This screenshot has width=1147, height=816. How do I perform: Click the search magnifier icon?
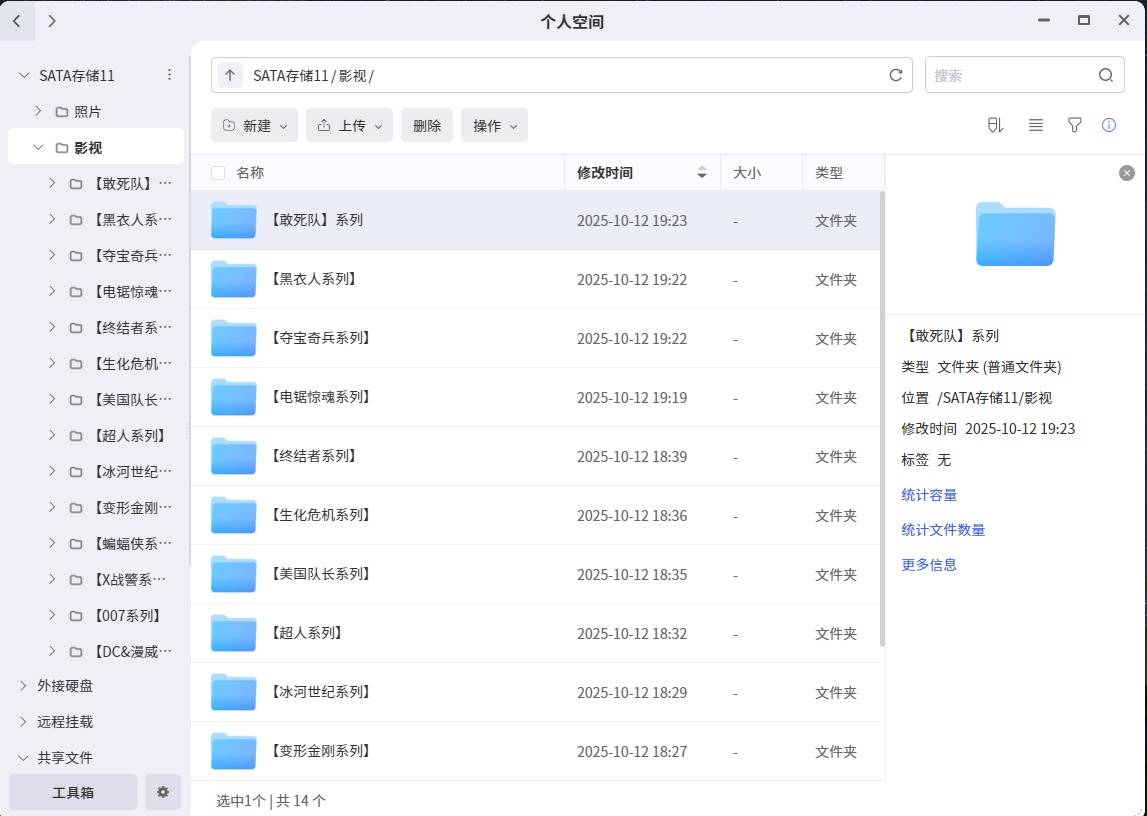(x=1105, y=75)
